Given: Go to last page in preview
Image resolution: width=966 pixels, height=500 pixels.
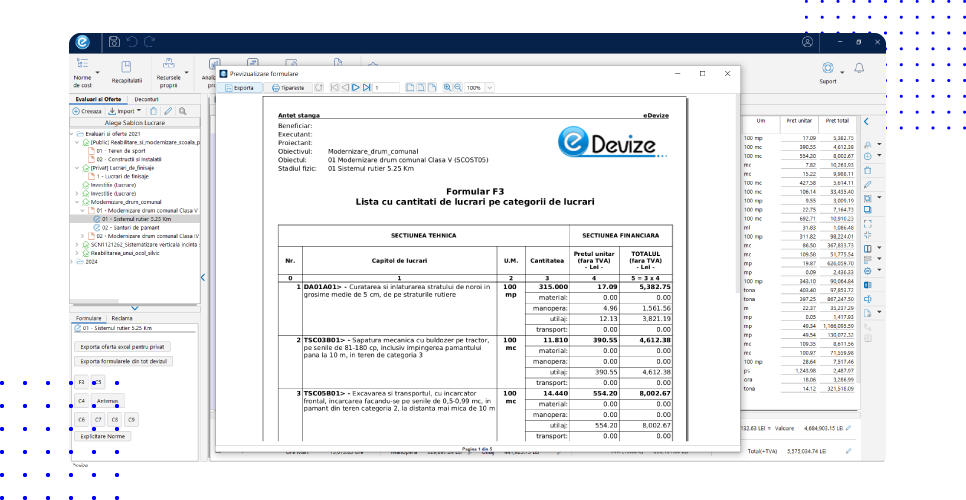Looking at the screenshot, I should coord(367,88).
